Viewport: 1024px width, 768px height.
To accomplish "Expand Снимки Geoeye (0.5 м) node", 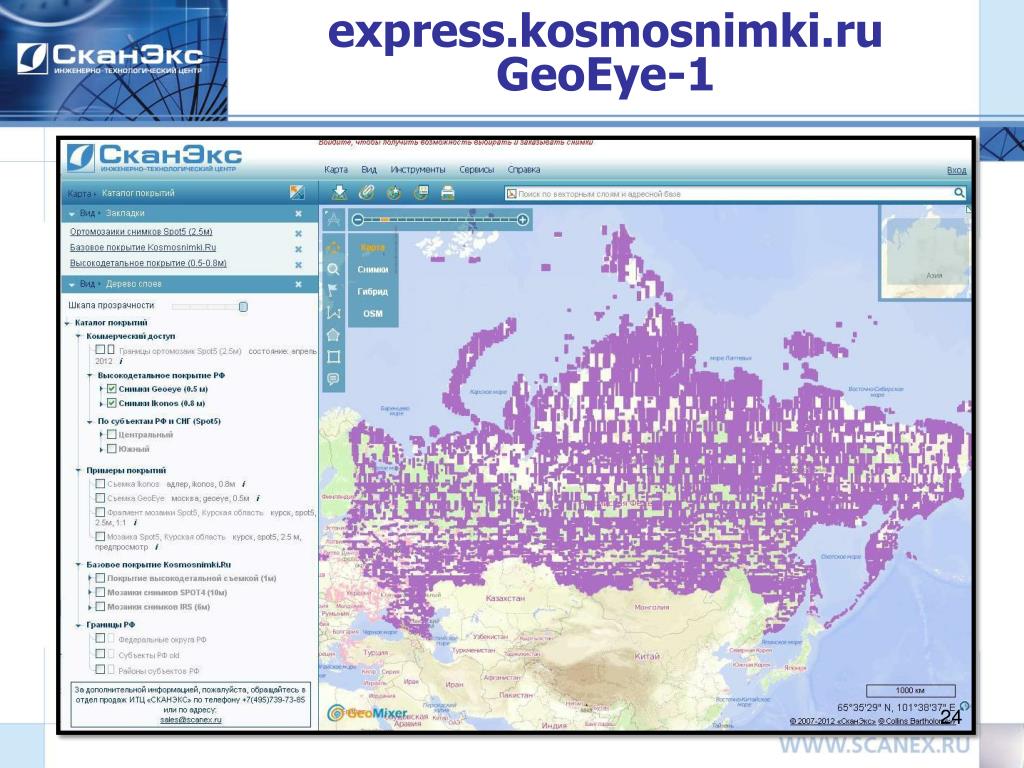I will (101, 389).
